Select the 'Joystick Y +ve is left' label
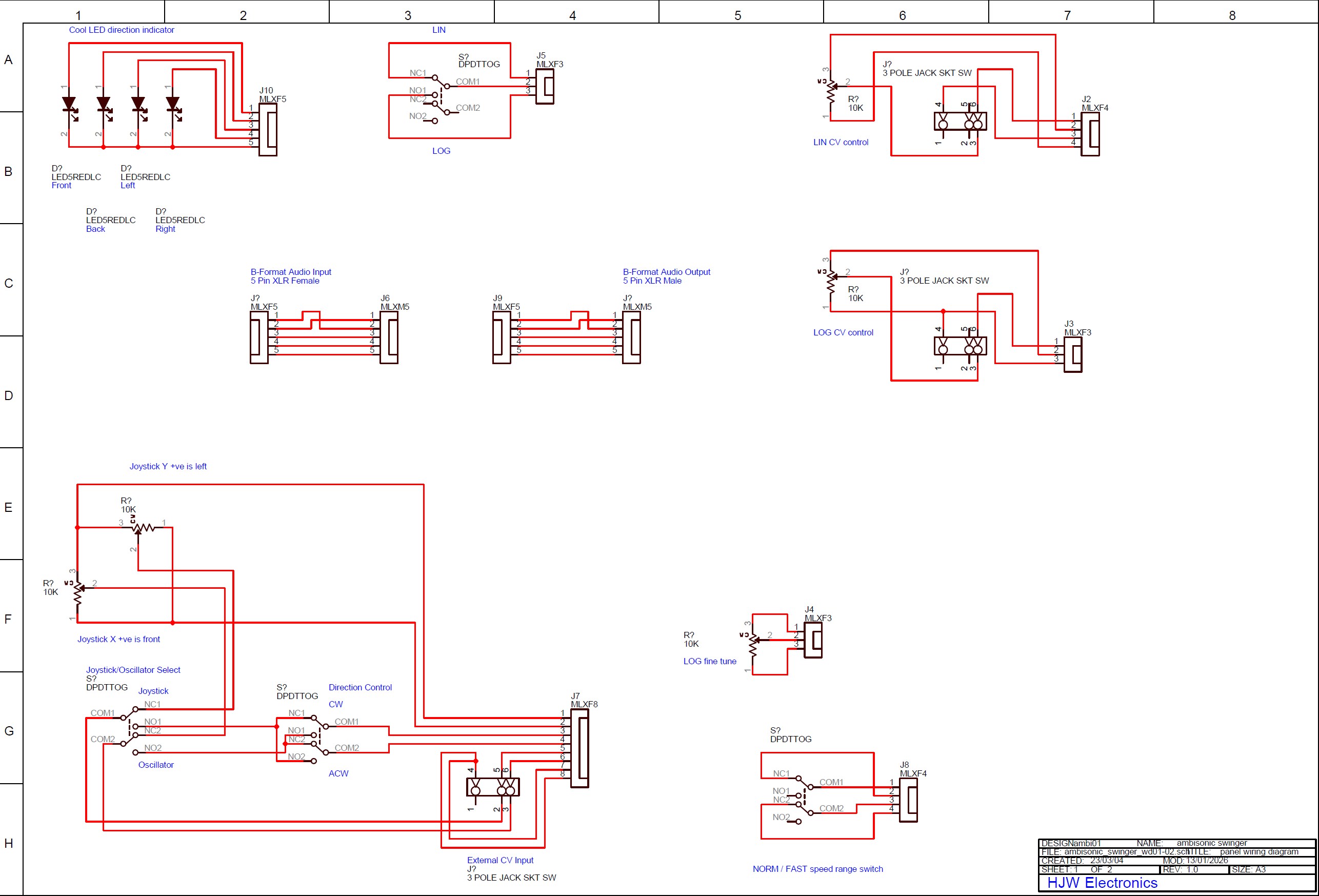This screenshot has height=896, width=1319. point(168,466)
